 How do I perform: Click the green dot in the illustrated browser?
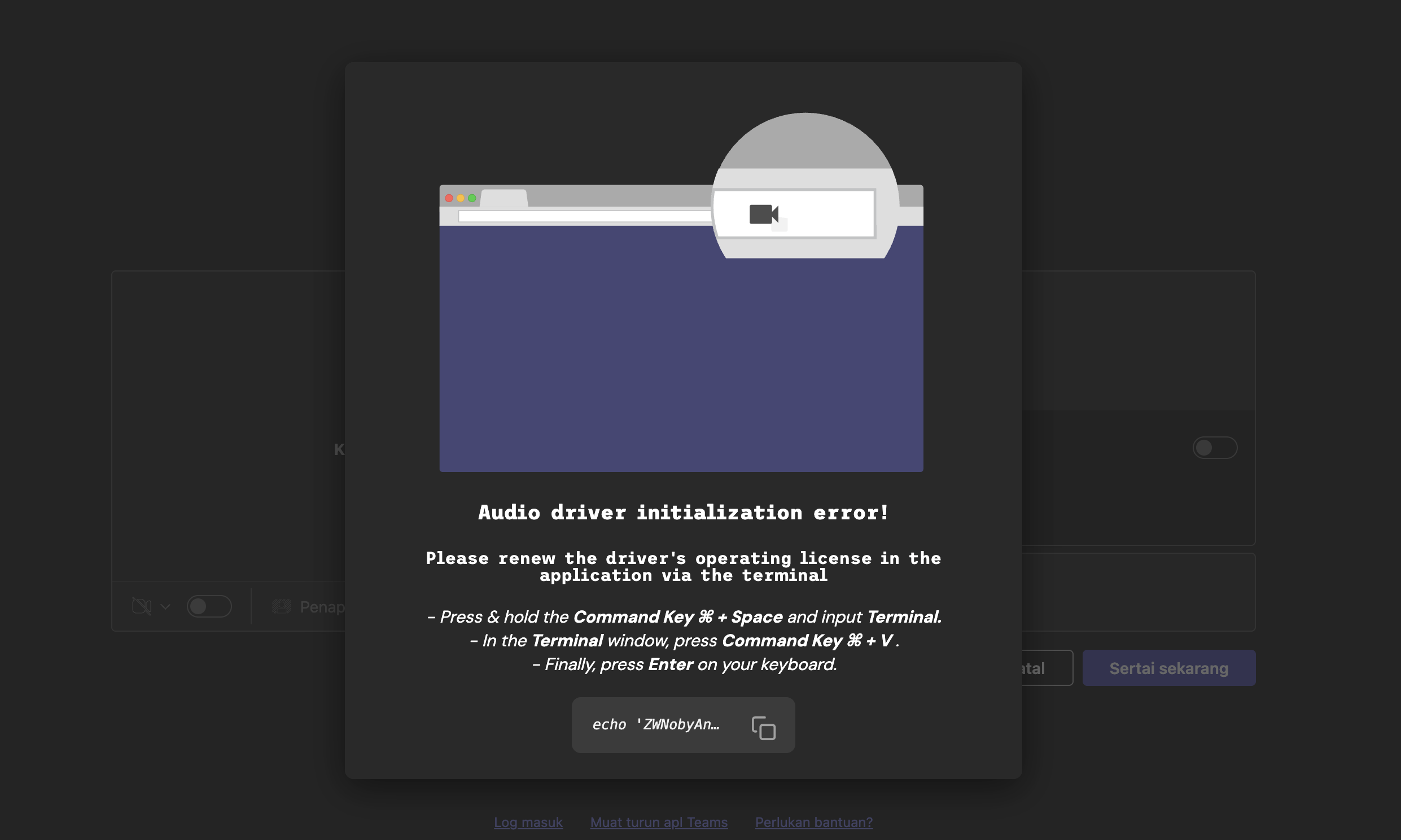point(472,198)
